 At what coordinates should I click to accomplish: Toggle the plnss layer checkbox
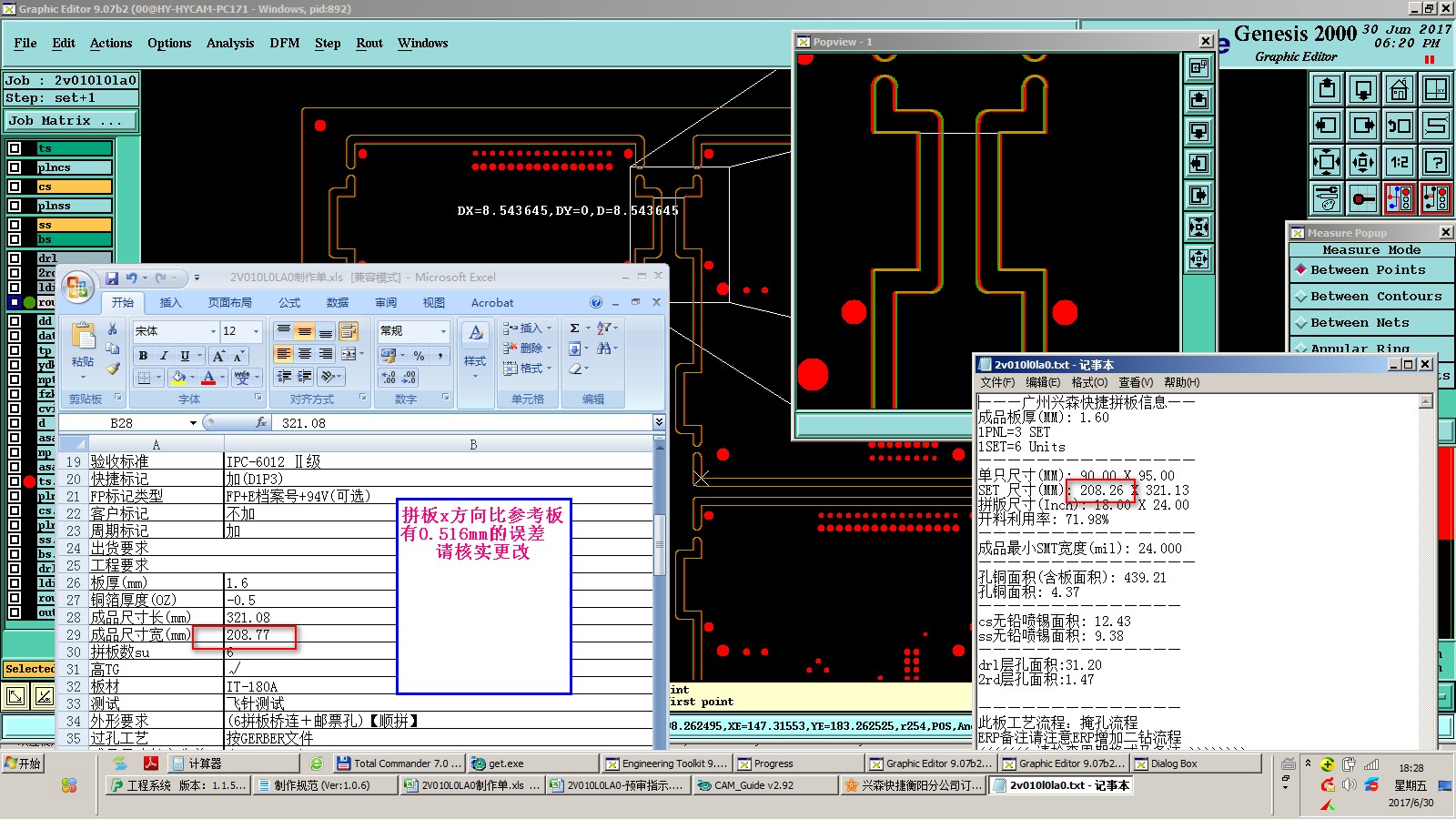pyautogui.click(x=15, y=206)
